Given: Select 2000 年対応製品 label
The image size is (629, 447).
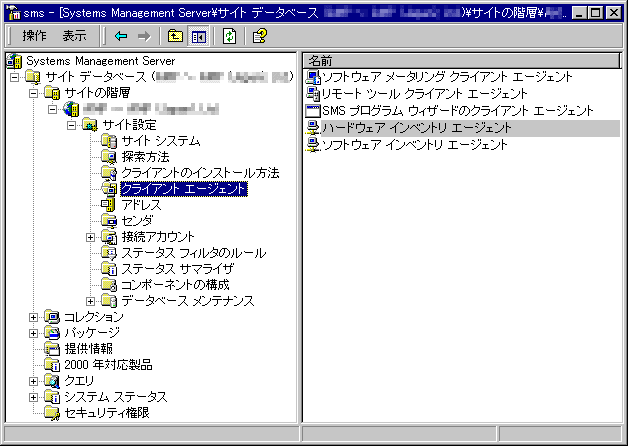Looking at the screenshot, I should tap(108, 365).
